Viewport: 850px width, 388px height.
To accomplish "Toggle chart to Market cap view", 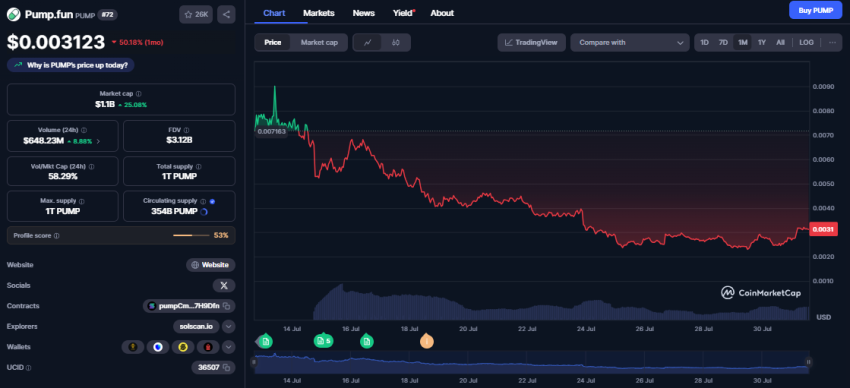I will coord(319,42).
